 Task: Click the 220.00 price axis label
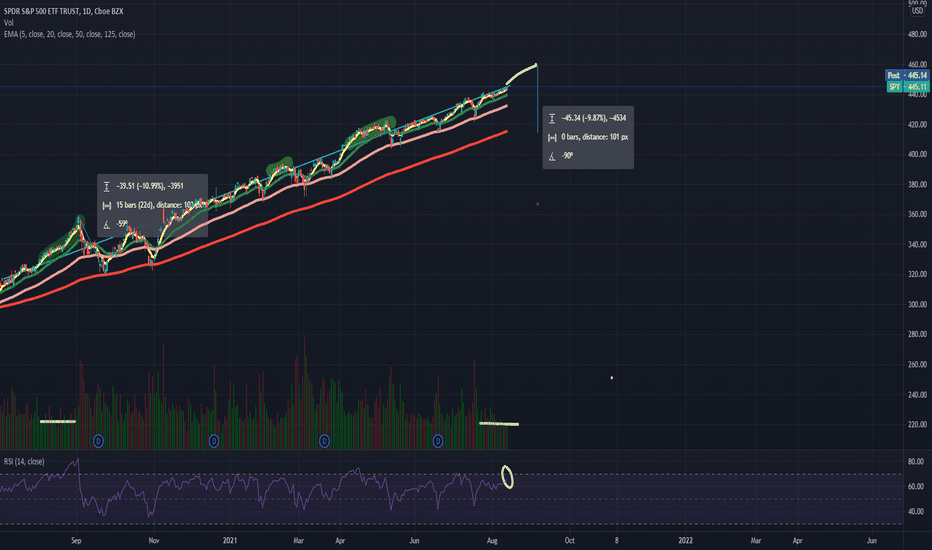click(917, 425)
